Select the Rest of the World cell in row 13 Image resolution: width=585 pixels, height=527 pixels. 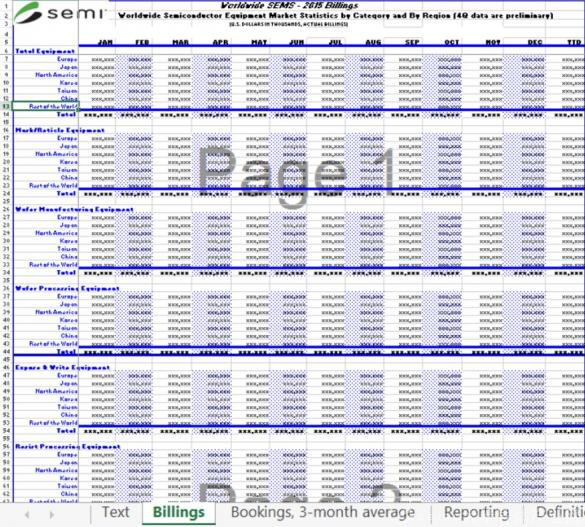pos(46,106)
